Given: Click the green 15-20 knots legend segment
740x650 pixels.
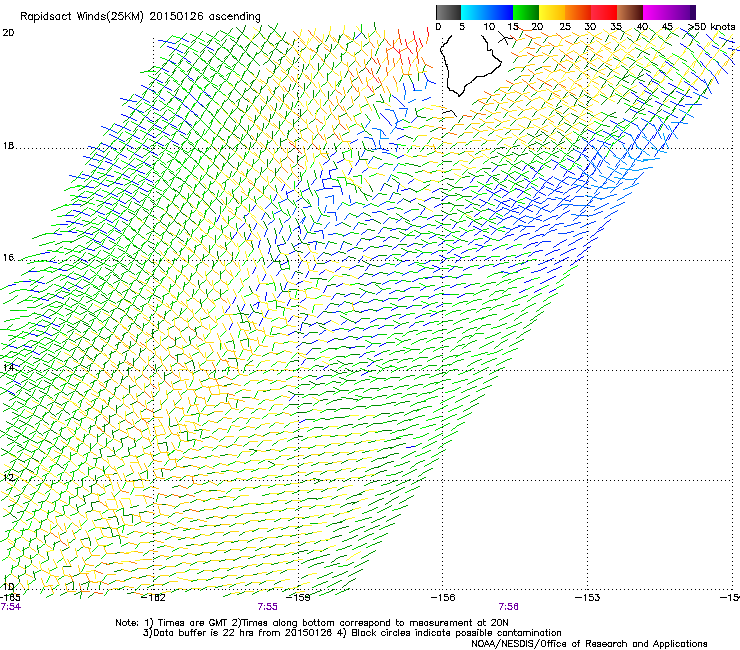Looking at the screenshot, I should (x=526, y=12).
